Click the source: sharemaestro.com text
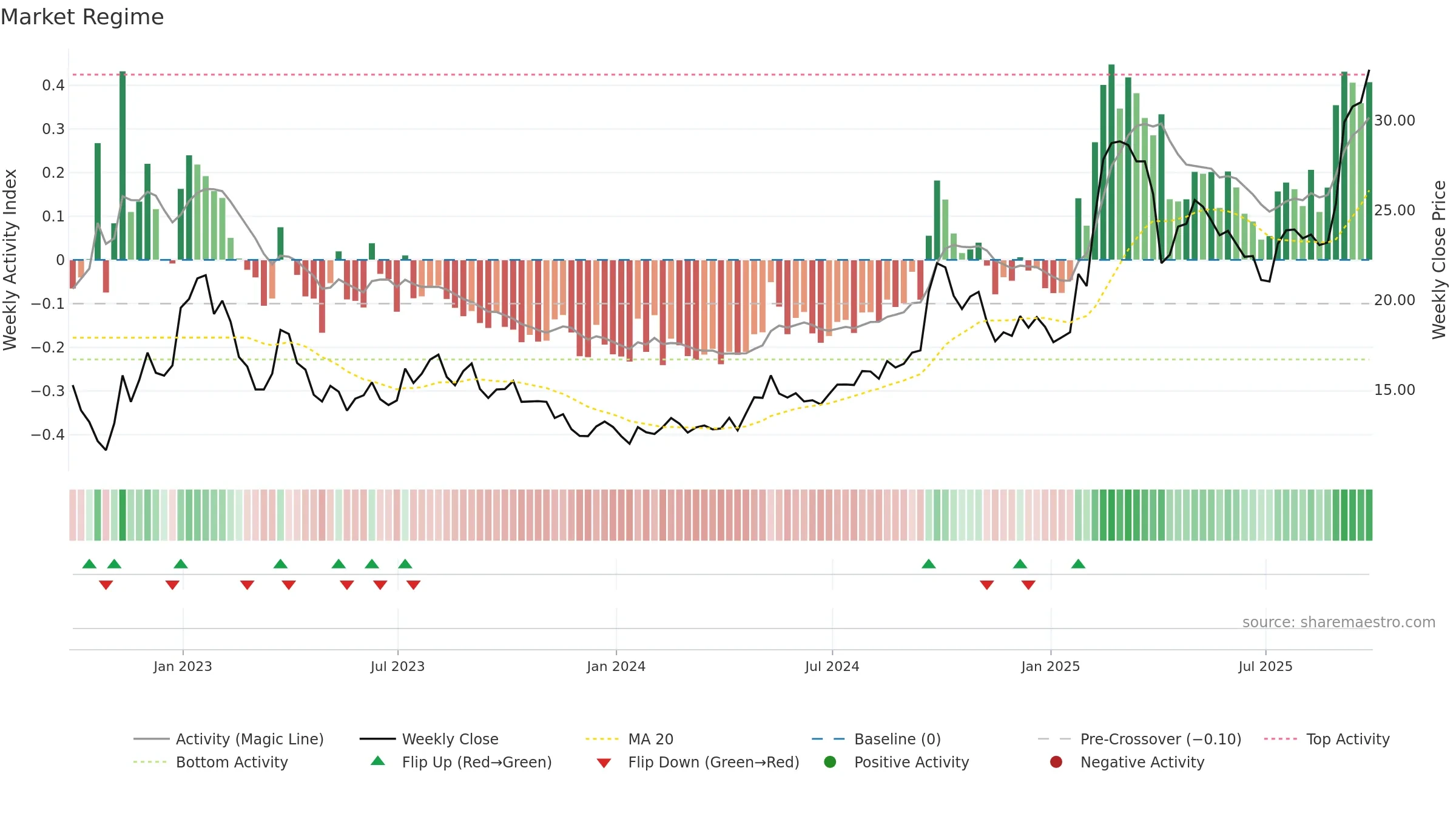This screenshot has width=1456, height=819. point(1339,622)
